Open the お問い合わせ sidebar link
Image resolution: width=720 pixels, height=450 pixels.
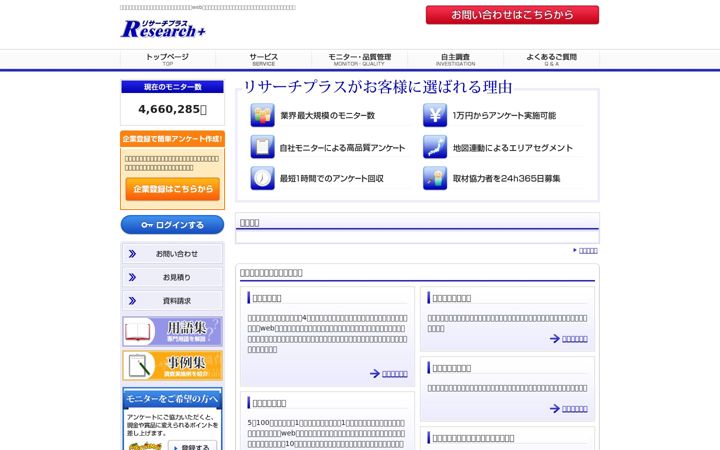172,253
